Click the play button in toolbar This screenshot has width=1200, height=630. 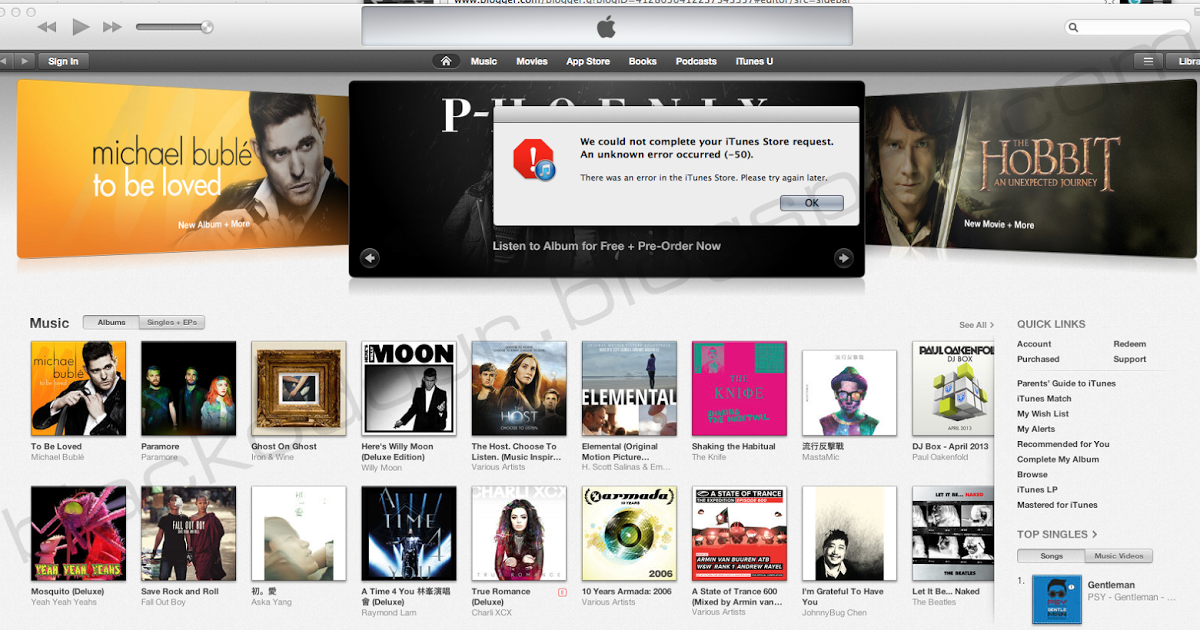tap(81, 27)
